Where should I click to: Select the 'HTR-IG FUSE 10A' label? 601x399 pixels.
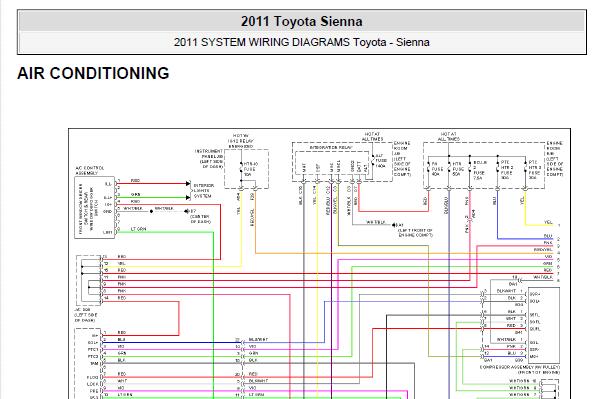[x=251, y=169]
